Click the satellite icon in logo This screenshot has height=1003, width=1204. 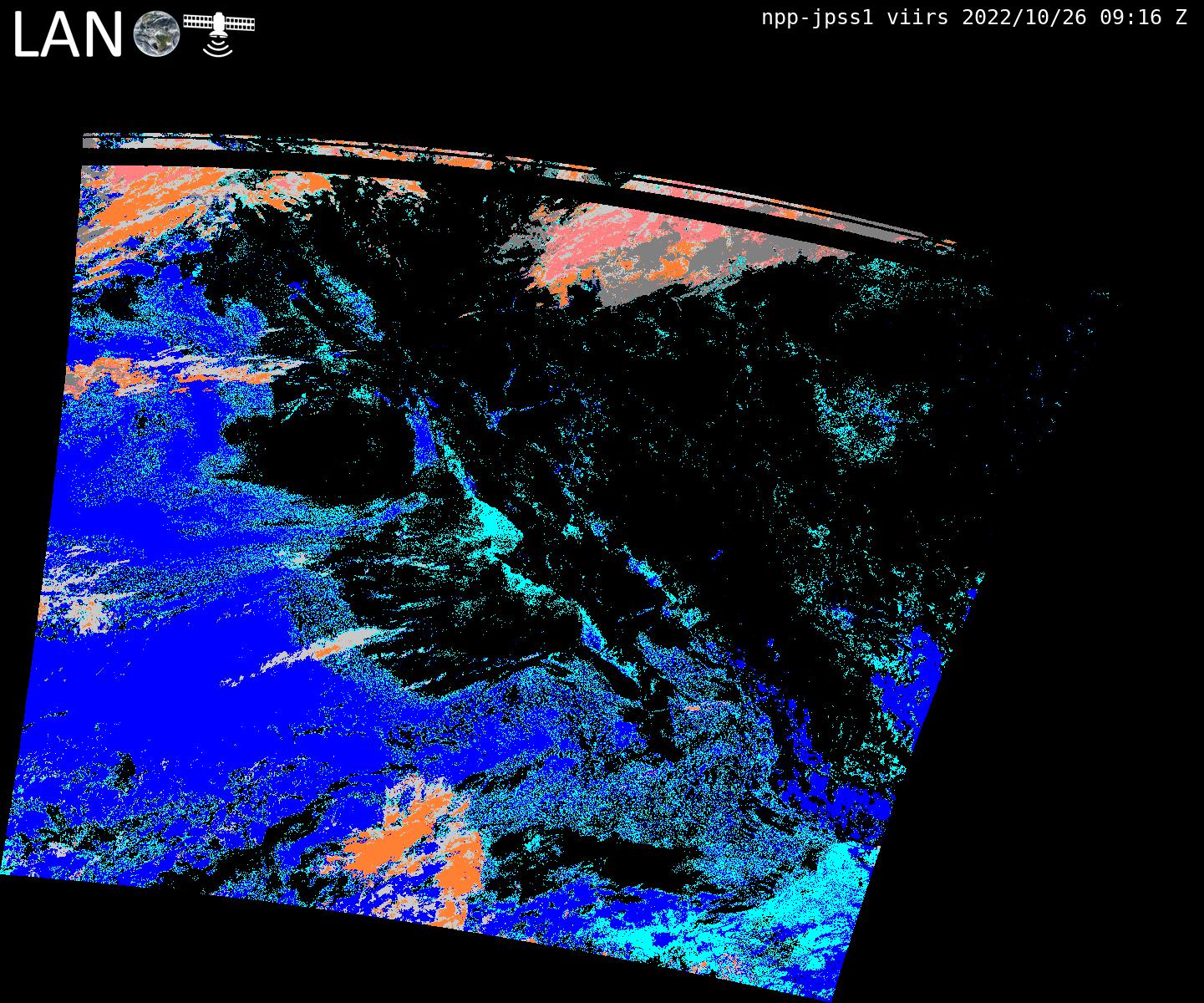(x=219, y=34)
